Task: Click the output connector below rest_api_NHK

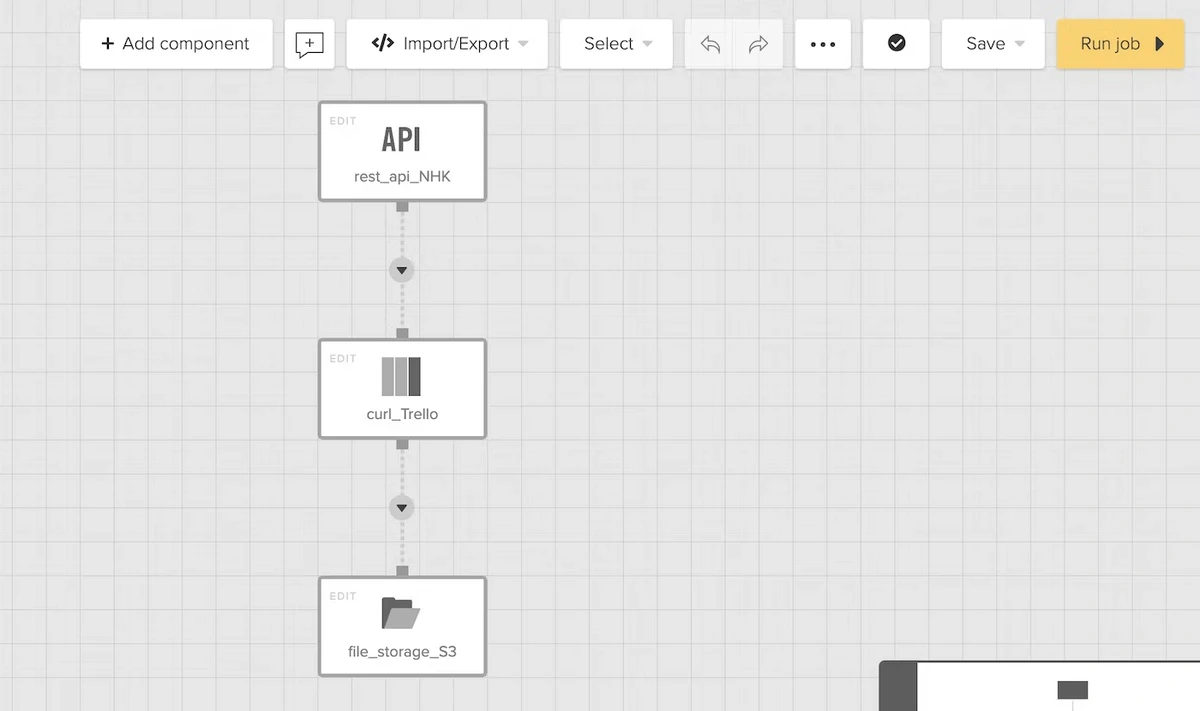Action: point(402,207)
